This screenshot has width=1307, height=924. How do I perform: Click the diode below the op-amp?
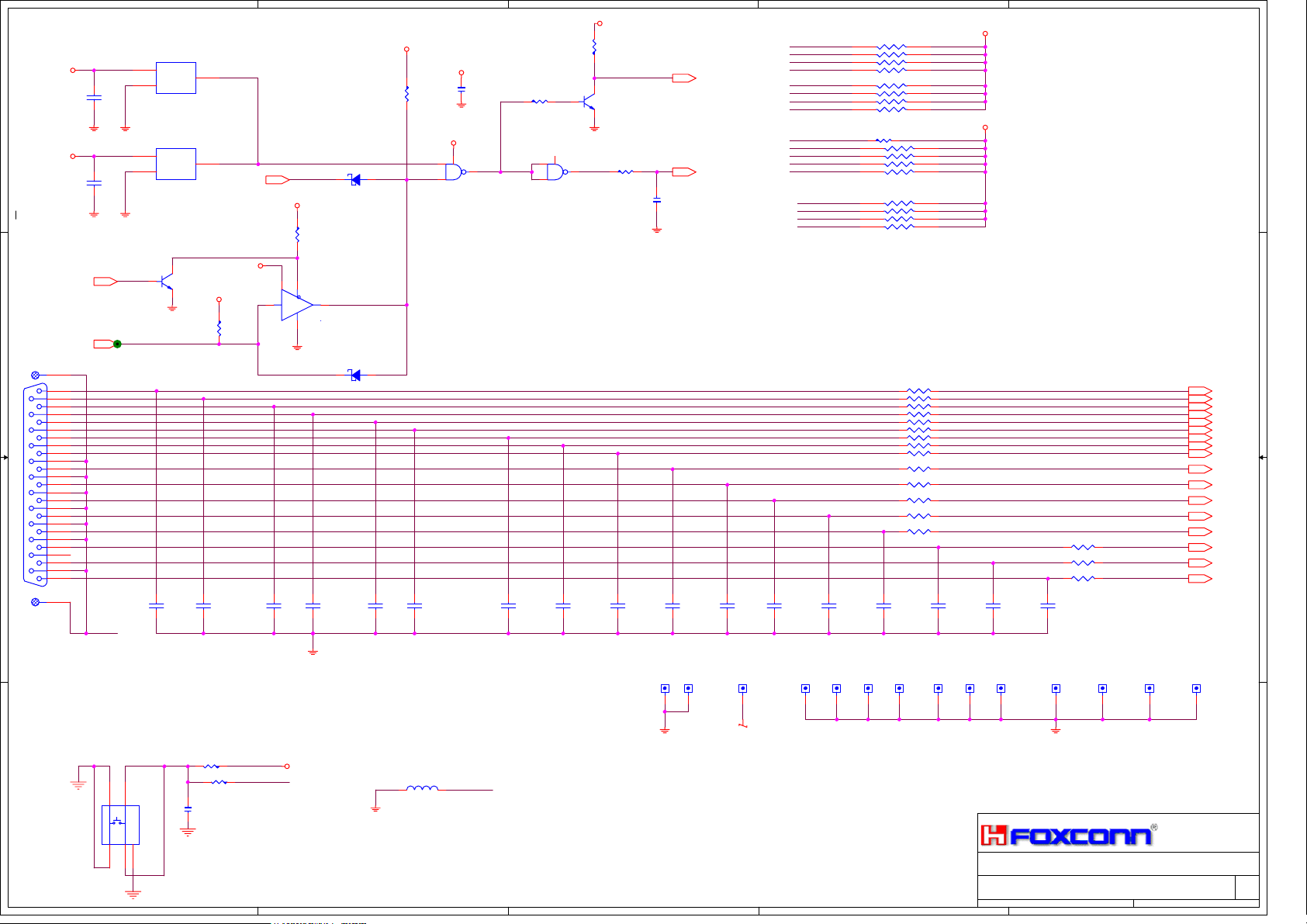pyautogui.click(x=354, y=375)
